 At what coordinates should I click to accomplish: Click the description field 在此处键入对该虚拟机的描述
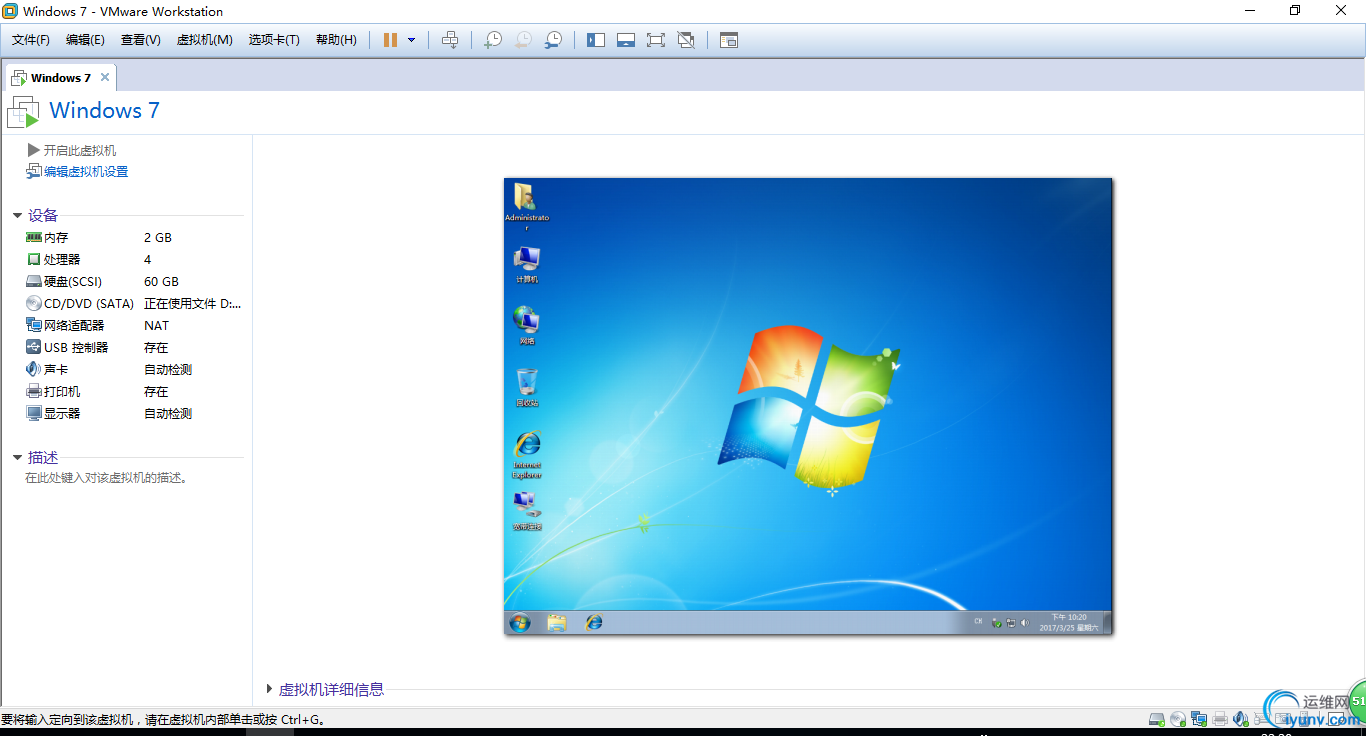point(107,478)
